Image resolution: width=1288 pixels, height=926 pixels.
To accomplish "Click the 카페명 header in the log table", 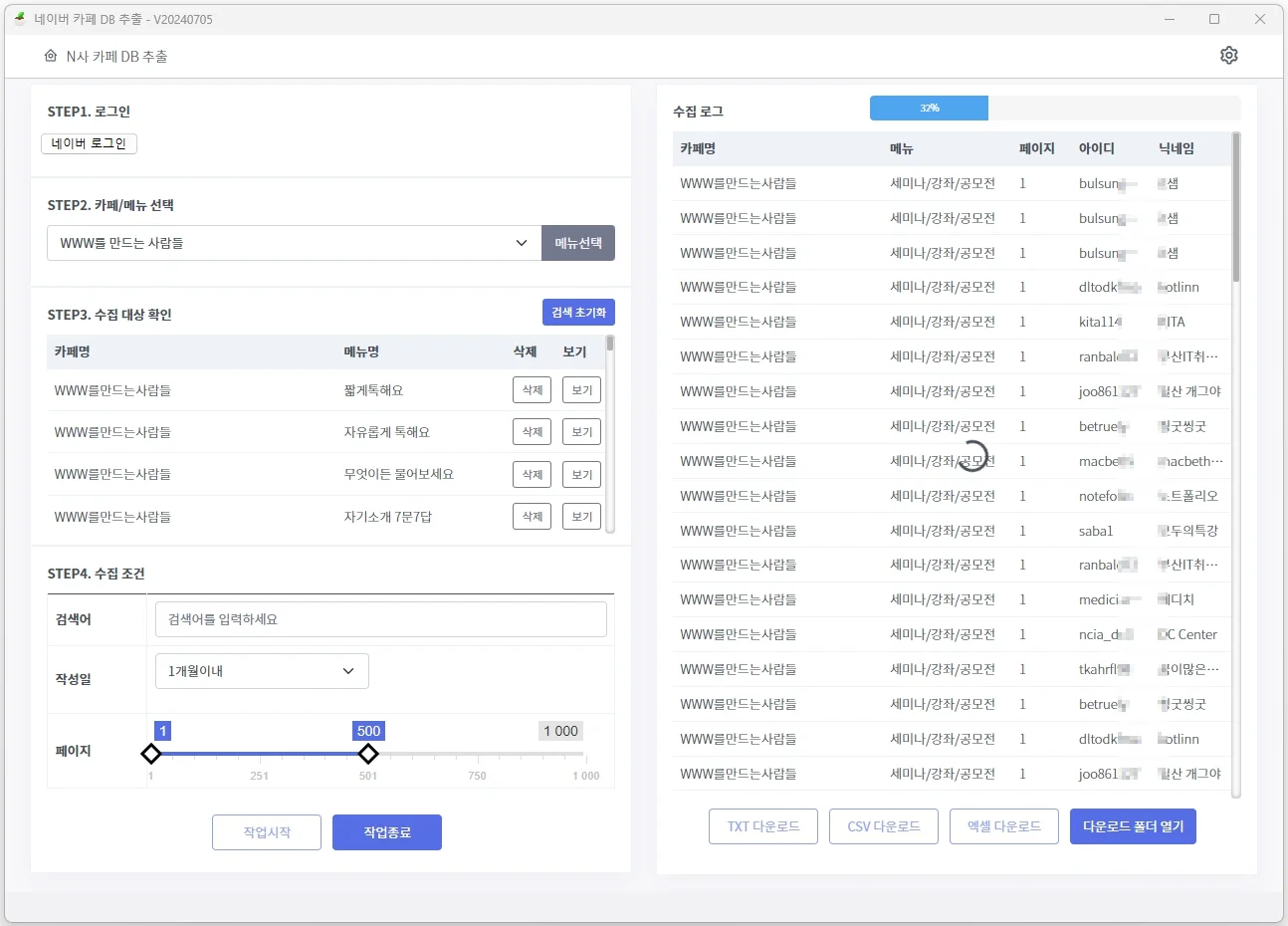I will click(x=698, y=148).
